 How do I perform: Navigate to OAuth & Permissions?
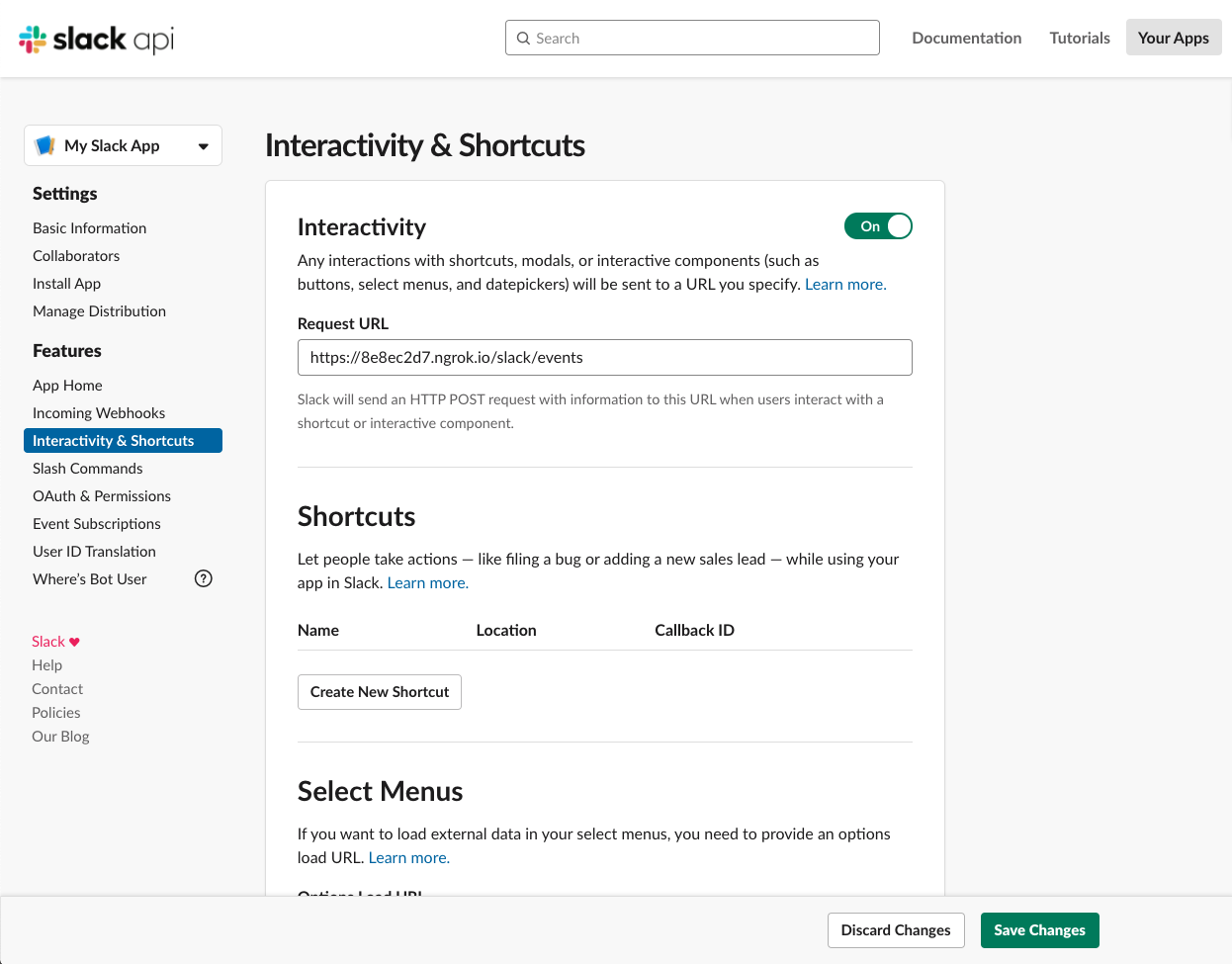pos(101,495)
